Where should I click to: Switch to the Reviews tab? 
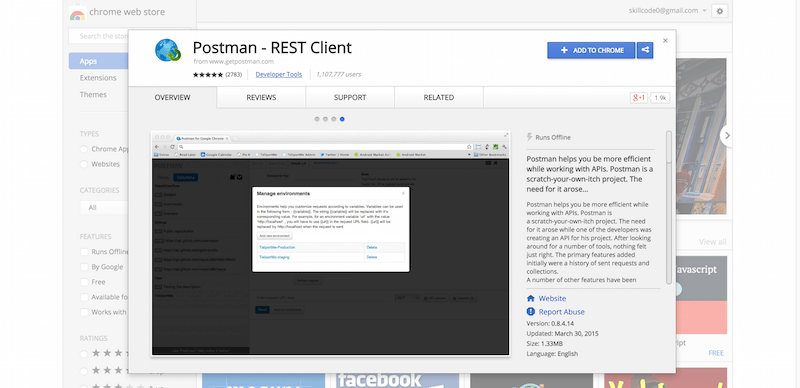click(x=261, y=98)
